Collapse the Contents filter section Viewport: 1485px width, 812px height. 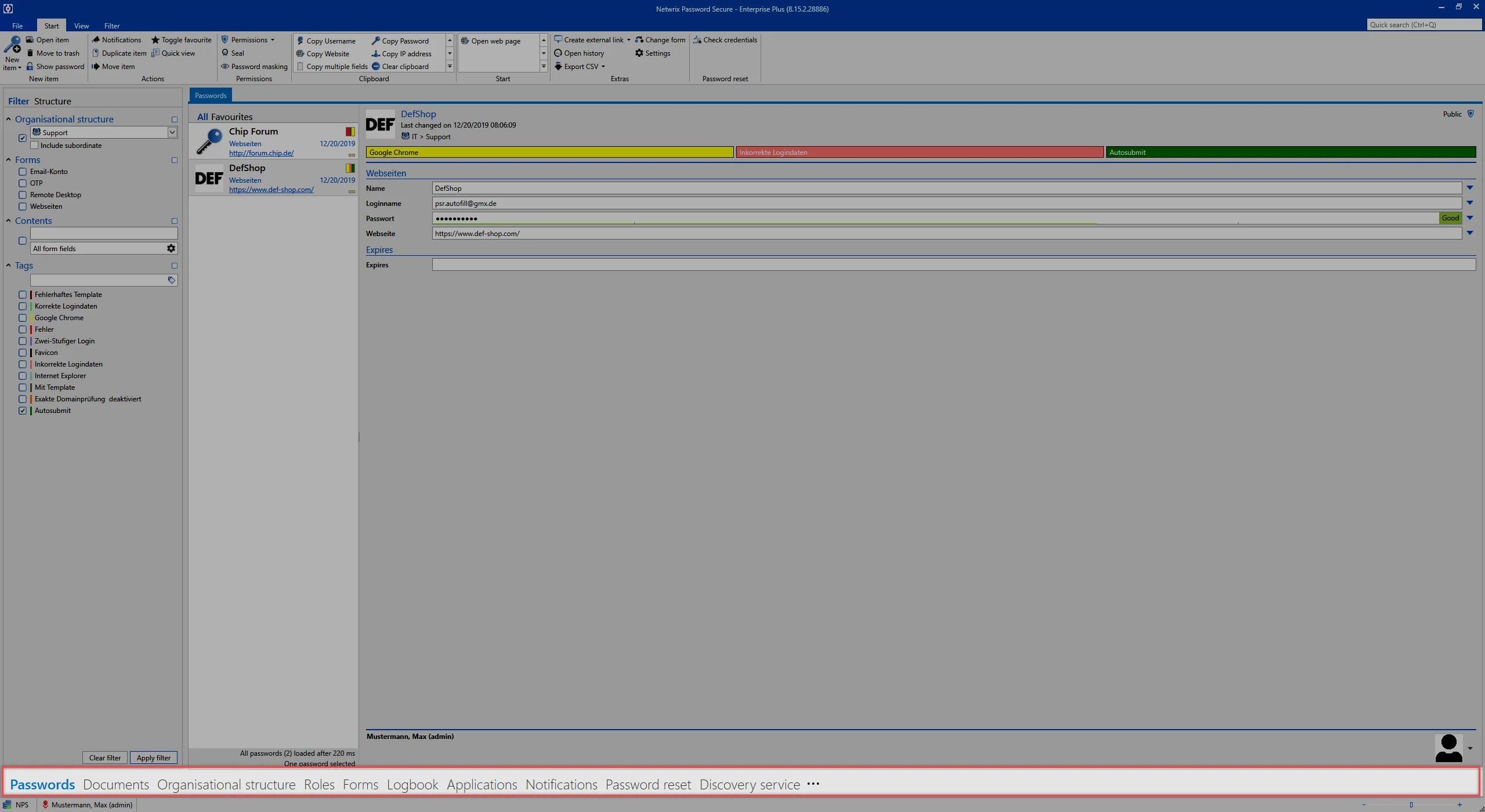point(9,220)
